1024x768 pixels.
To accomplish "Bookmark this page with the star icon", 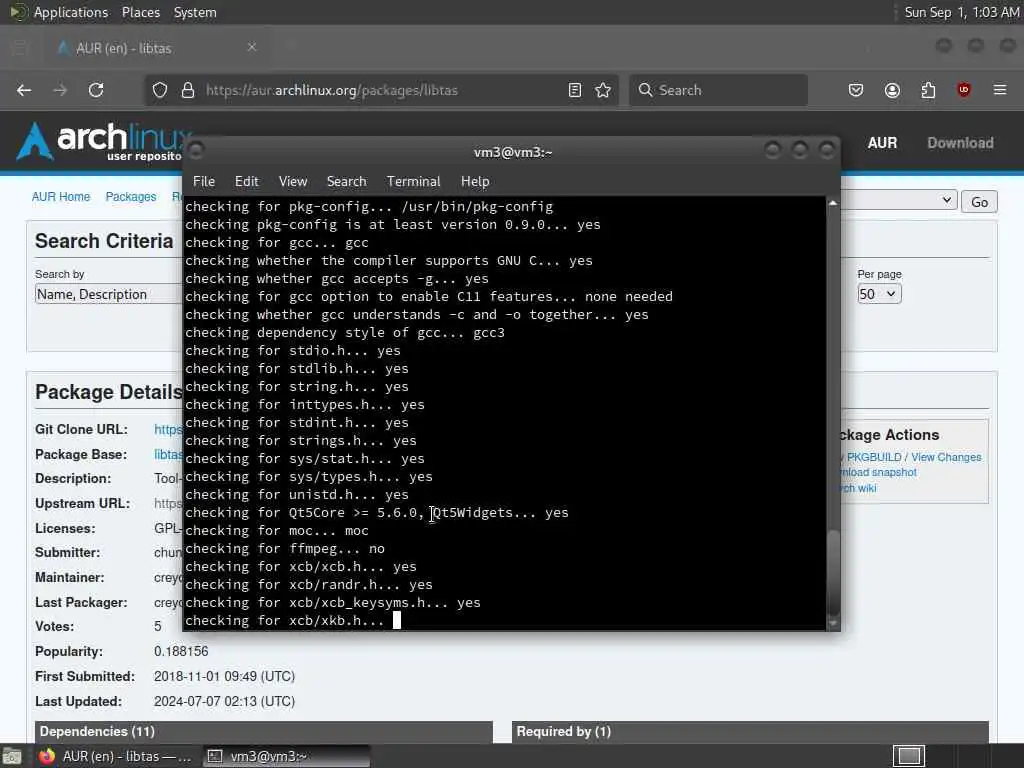I will (603, 90).
